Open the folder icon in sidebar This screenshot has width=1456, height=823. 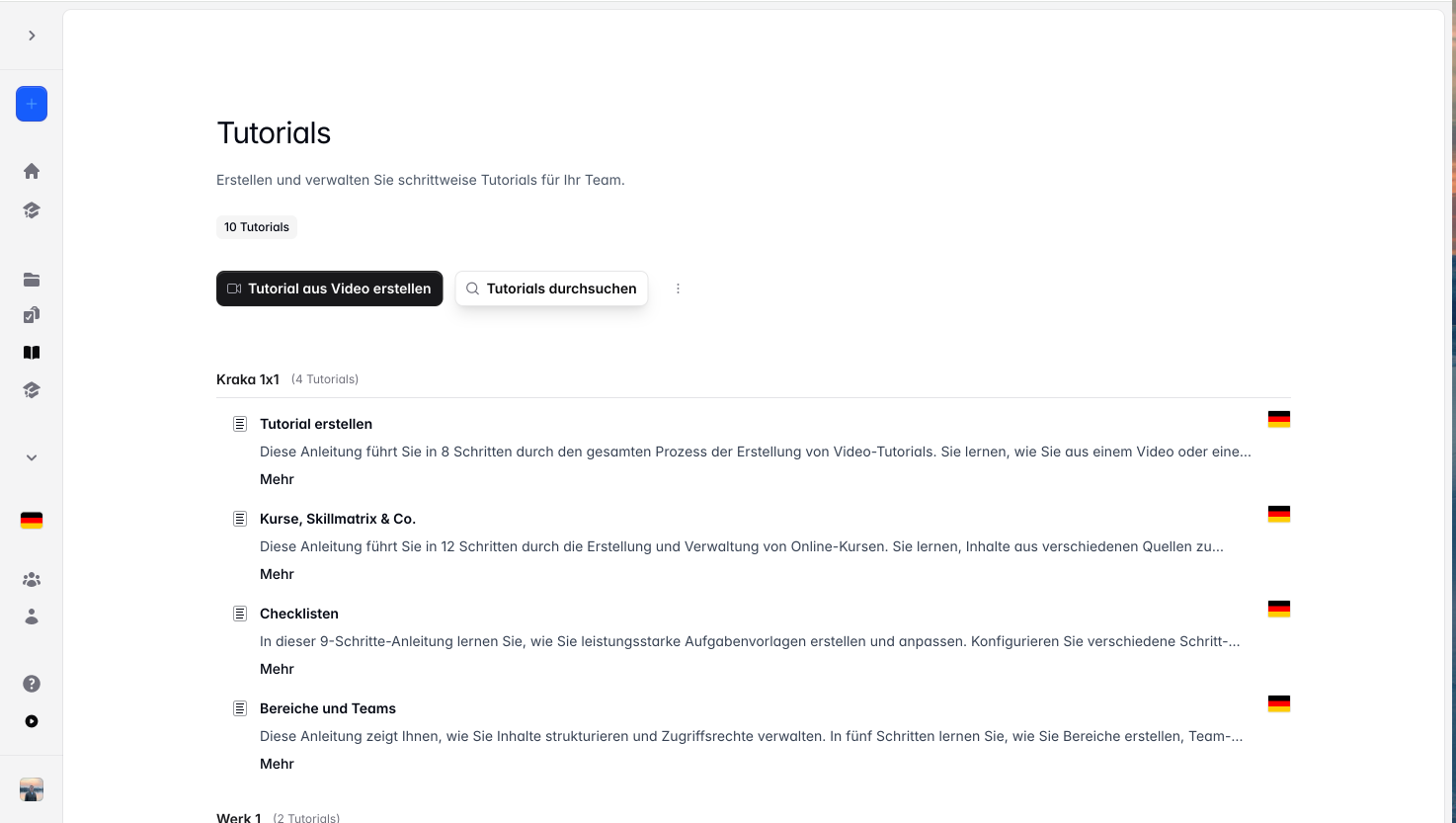click(32, 280)
